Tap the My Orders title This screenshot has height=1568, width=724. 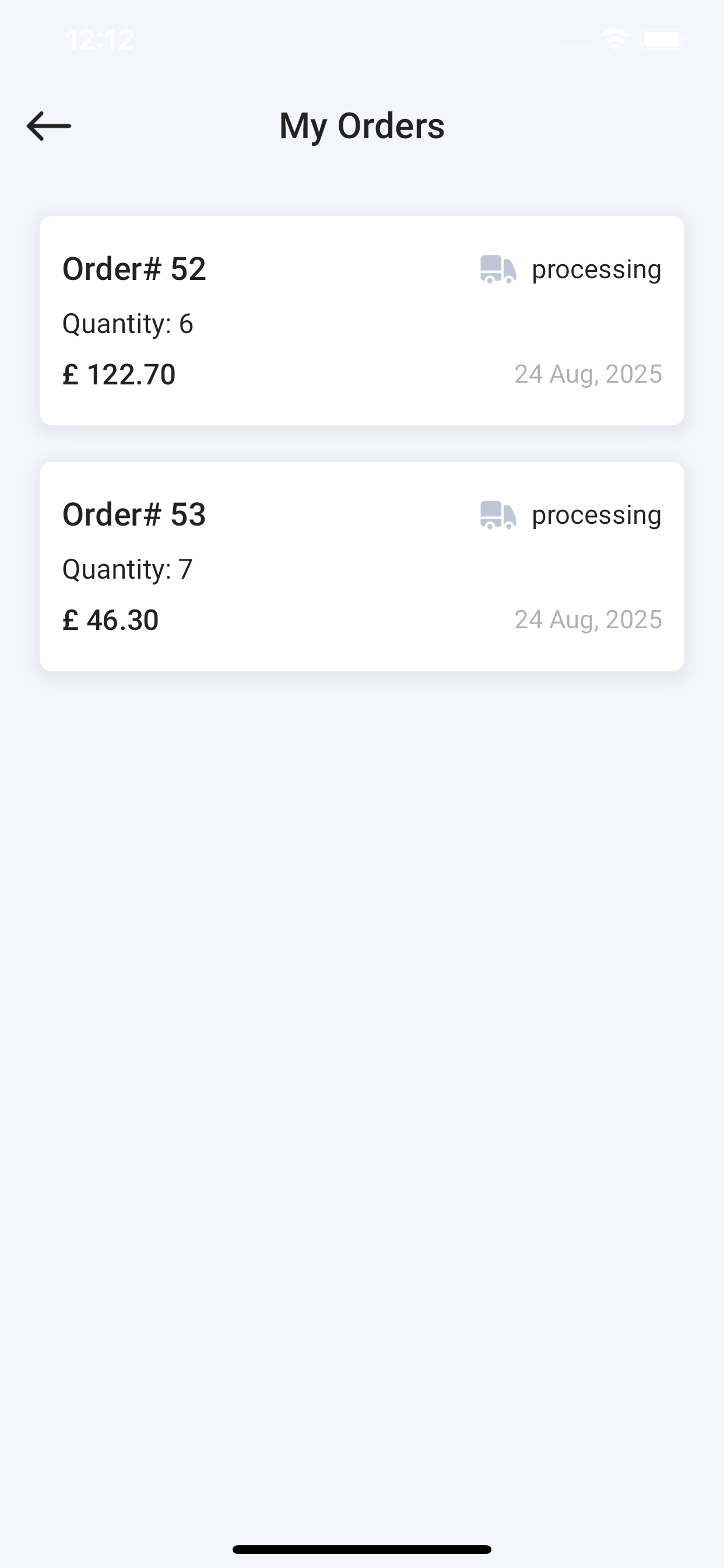click(x=362, y=127)
